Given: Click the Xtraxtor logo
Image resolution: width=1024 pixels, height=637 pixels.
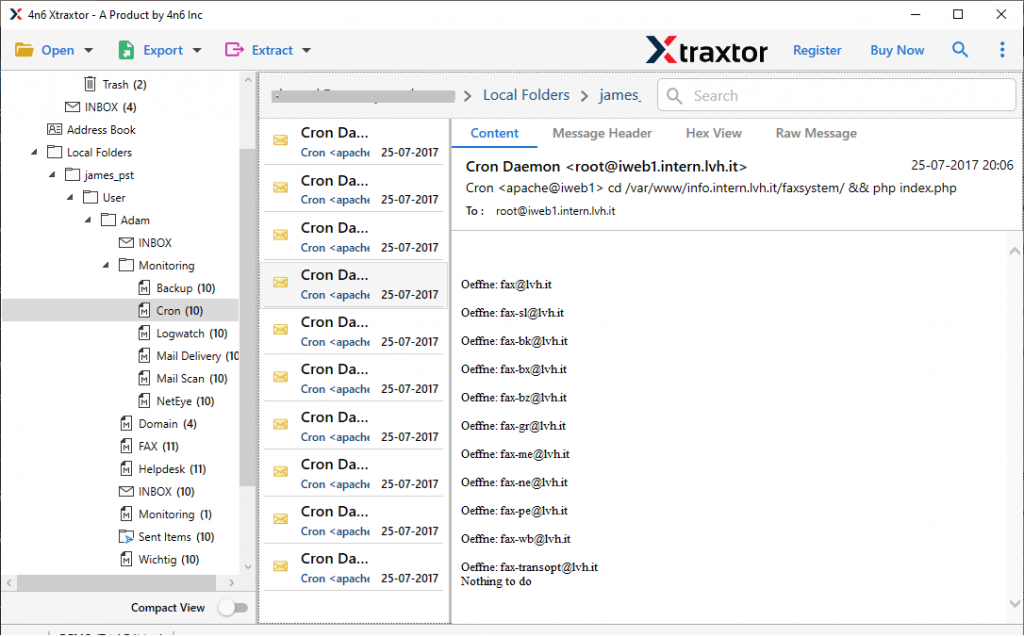Looking at the screenshot, I should (x=707, y=49).
